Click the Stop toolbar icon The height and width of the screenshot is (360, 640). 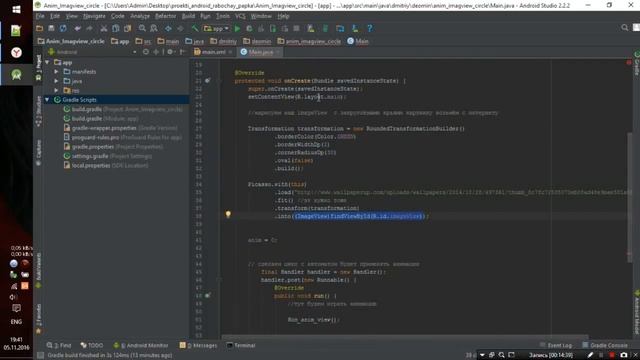coord(296,29)
